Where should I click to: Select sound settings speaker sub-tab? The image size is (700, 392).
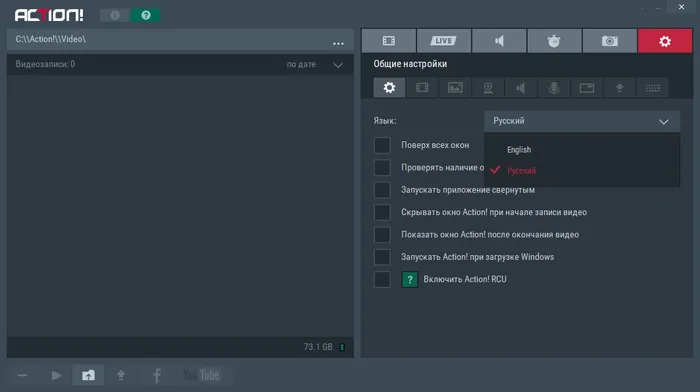click(521, 88)
